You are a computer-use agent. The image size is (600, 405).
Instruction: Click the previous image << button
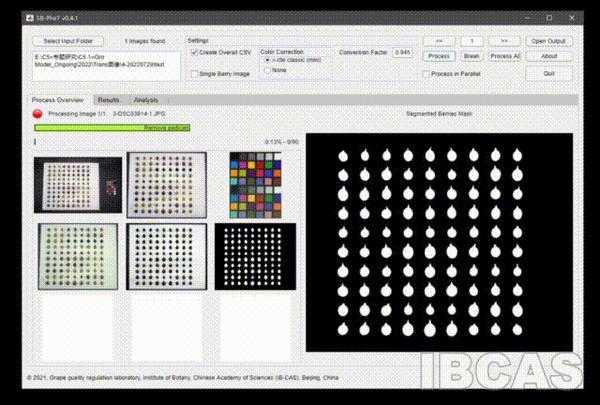coord(438,41)
